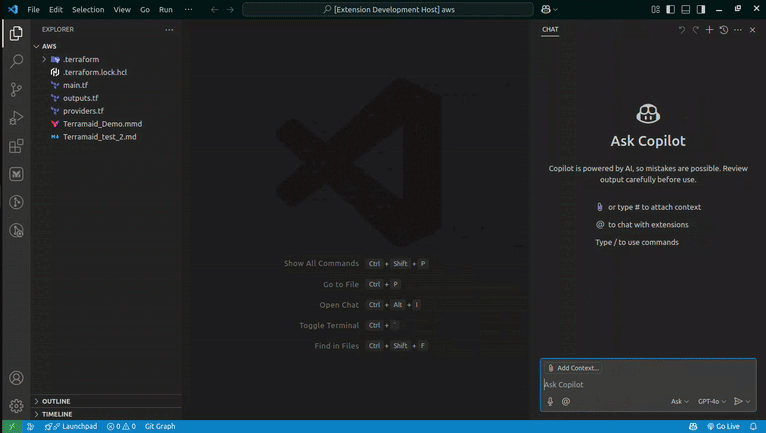Open main.tf file
This screenshot has height=433, width=766.
pyautogui.click(x=75, y=85)
